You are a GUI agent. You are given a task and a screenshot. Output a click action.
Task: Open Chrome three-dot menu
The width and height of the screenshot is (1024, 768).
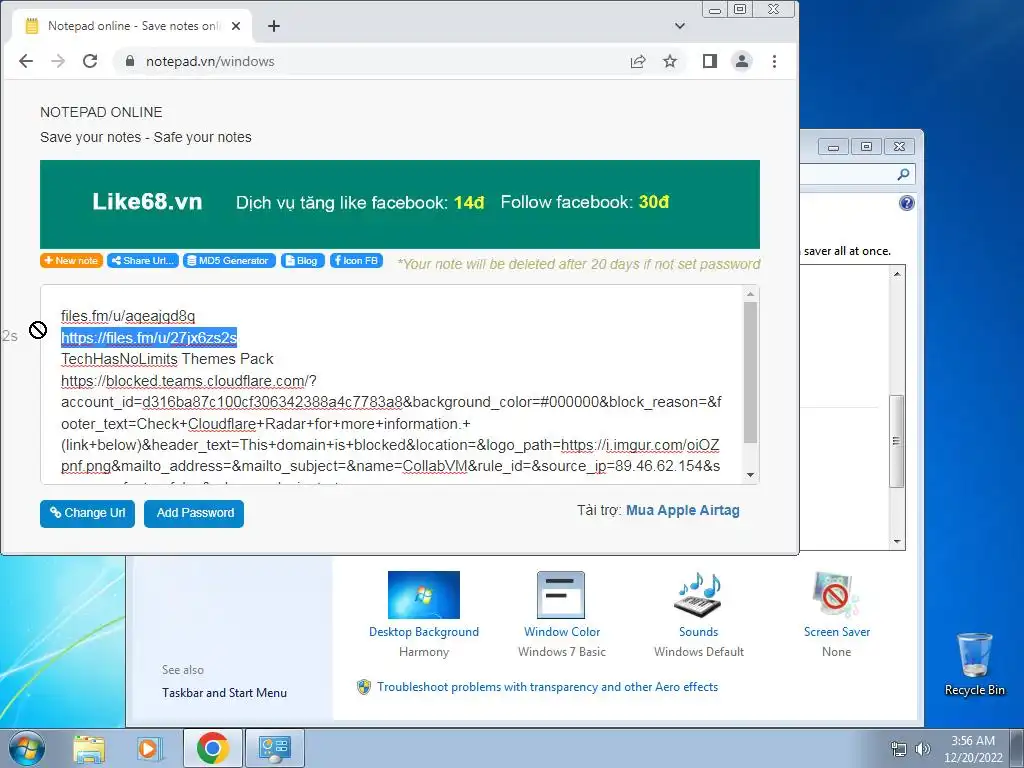click(775, 61)
